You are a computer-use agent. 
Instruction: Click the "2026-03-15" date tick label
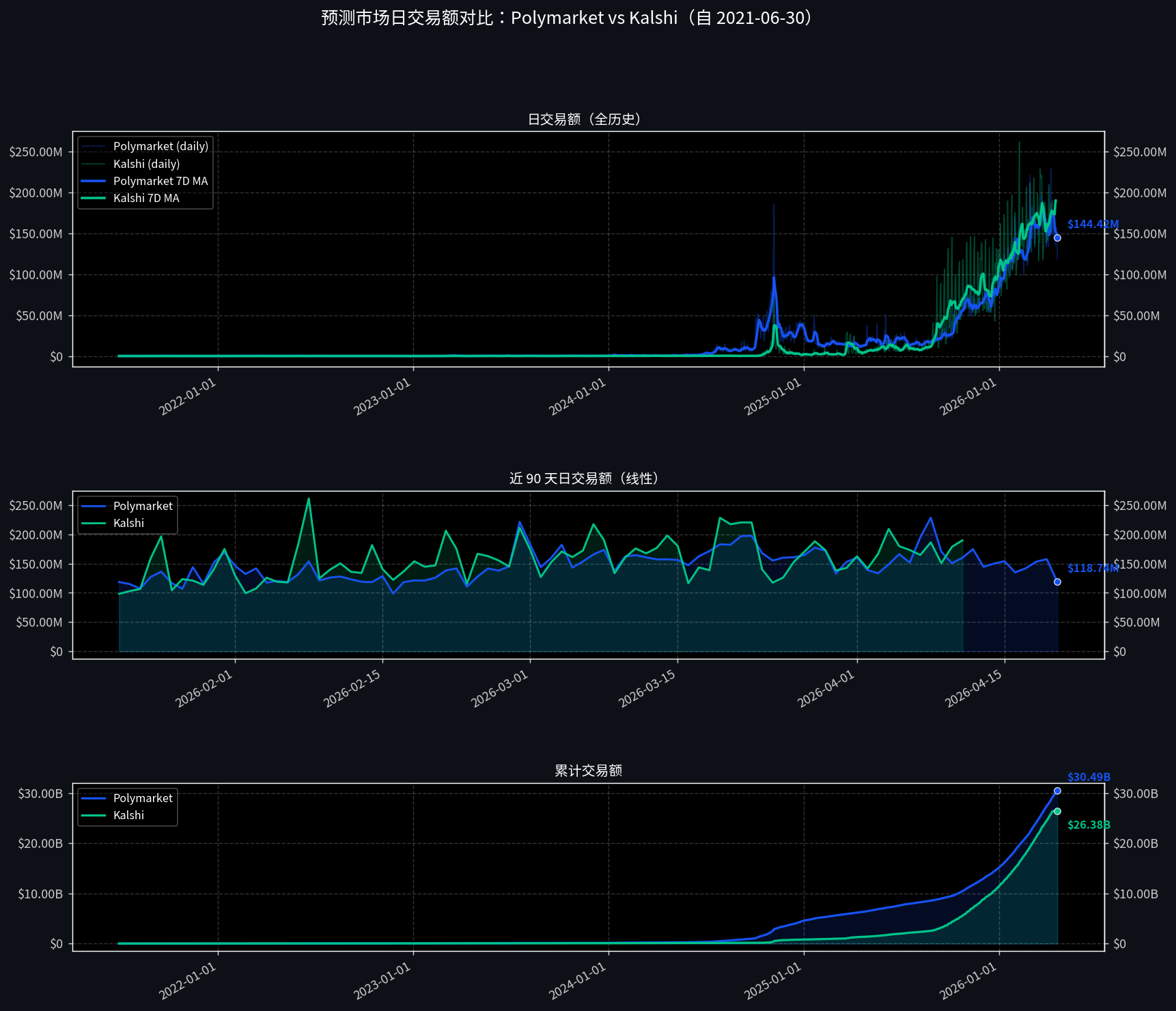pyautogui.click(x=647, y=688)
